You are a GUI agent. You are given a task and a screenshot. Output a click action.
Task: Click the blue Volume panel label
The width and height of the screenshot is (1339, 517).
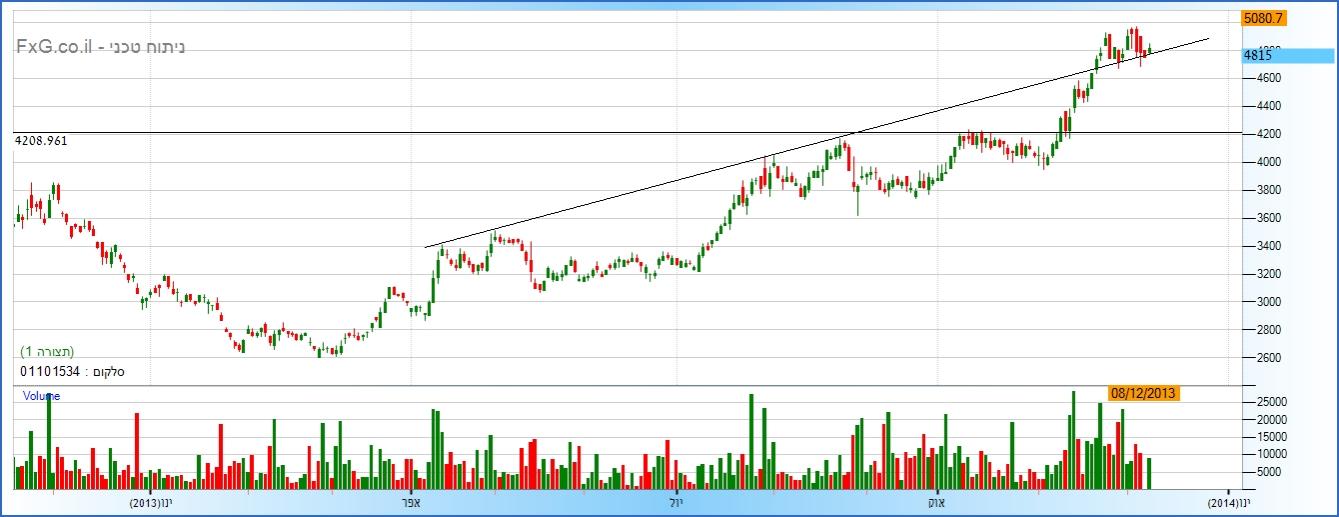[x=41, y=396]
